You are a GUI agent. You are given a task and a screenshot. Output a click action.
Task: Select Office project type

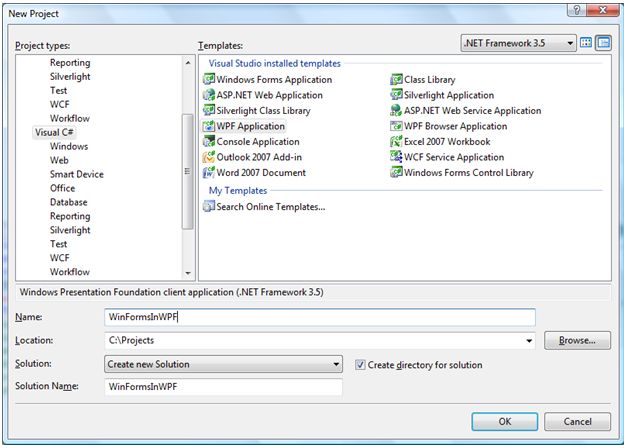pos(62,188)
